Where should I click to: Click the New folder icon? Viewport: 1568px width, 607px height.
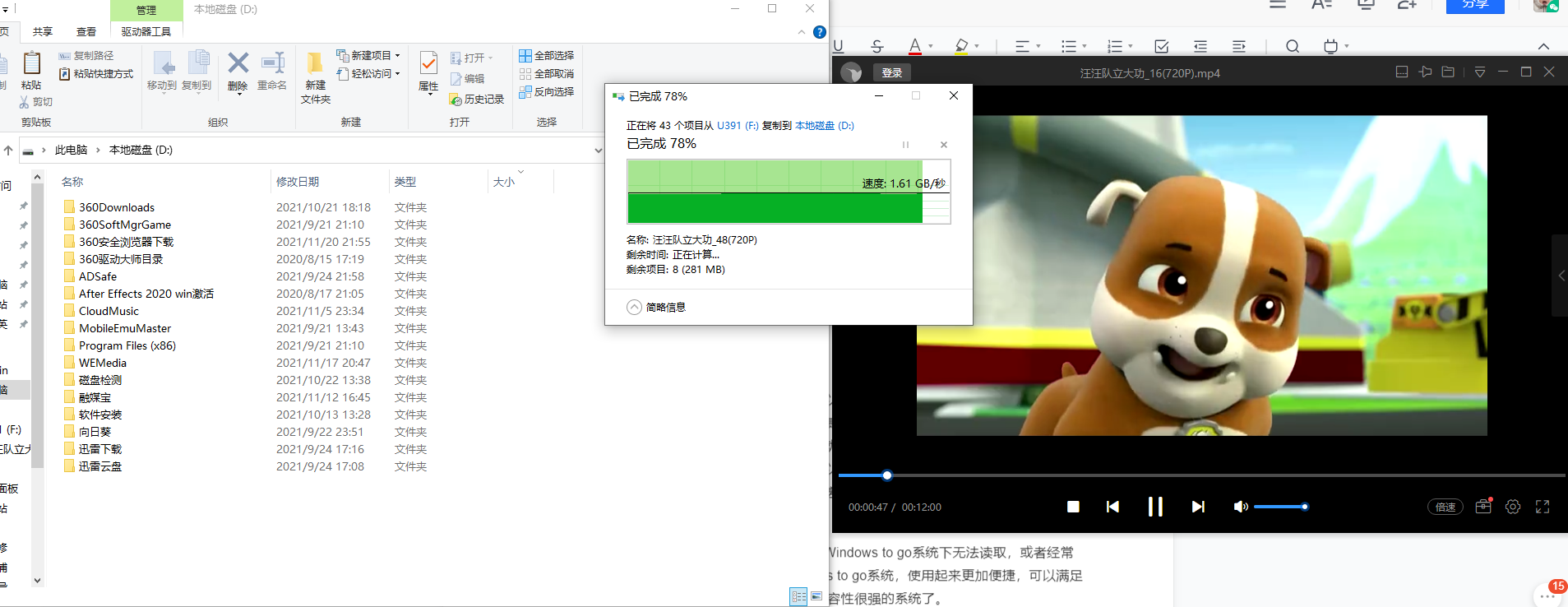315,63
